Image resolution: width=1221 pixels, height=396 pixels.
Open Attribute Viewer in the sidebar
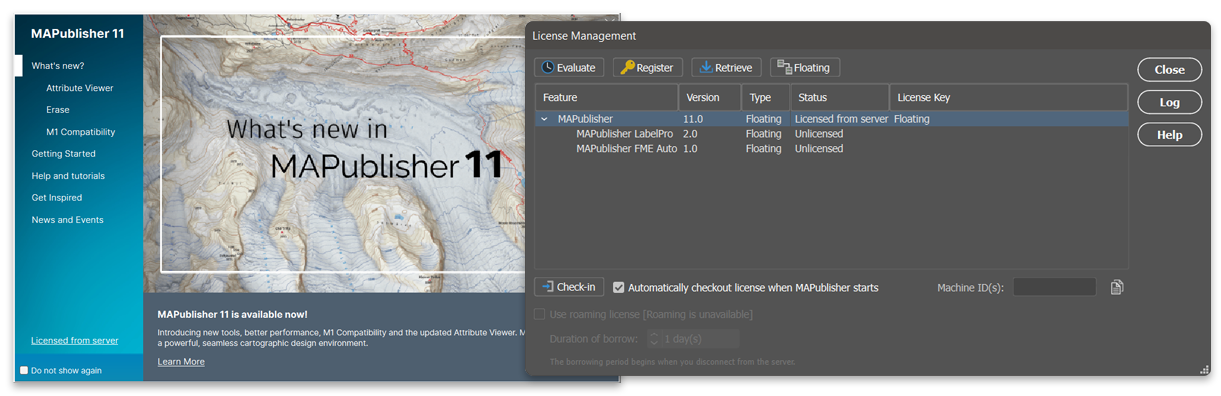pyautogui.click(x=80, y=88)
